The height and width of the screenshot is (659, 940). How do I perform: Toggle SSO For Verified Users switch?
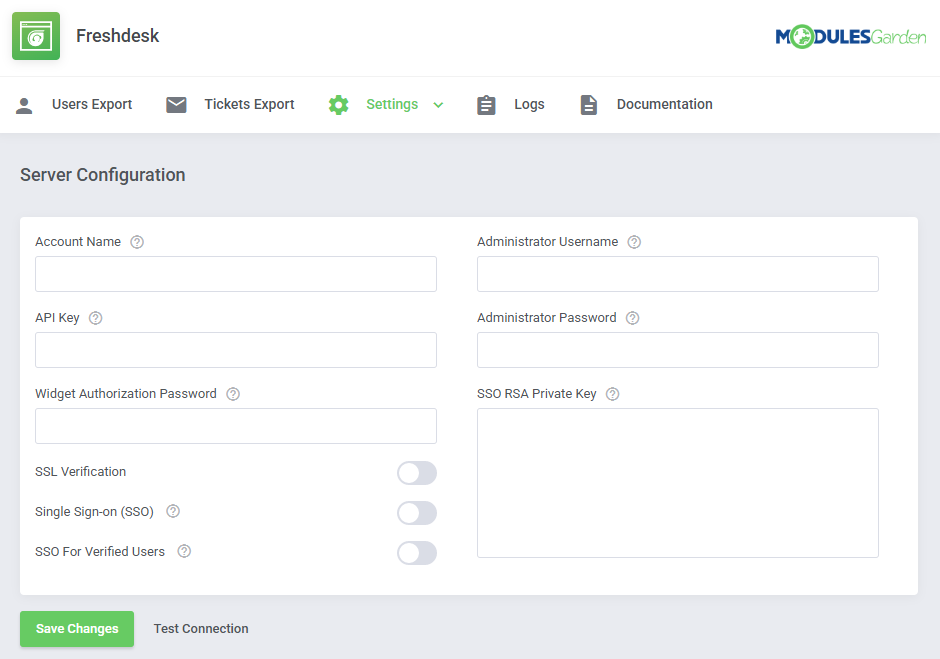coord(417,553)
